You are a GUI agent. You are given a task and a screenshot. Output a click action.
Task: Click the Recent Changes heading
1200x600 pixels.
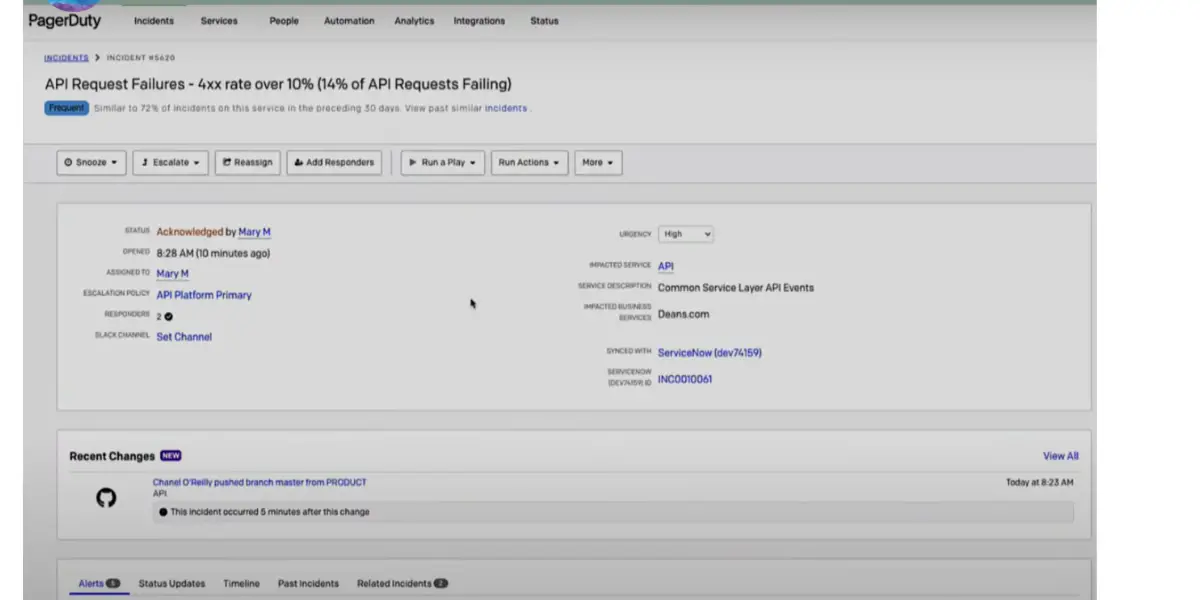click(112, 456)
